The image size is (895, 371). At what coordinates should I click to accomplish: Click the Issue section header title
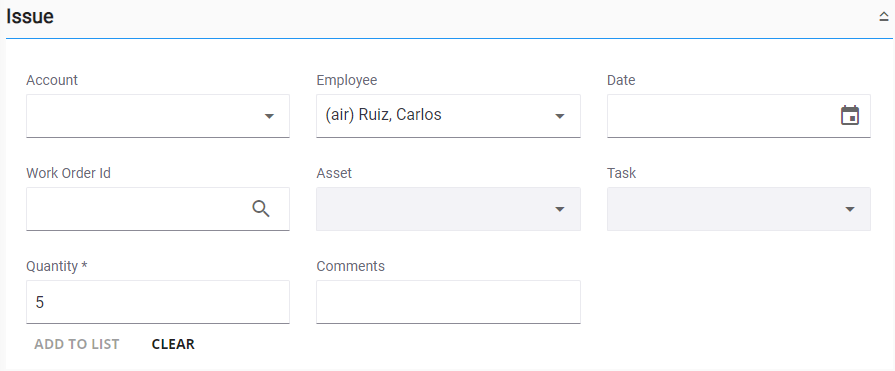(x=30, y=17)
